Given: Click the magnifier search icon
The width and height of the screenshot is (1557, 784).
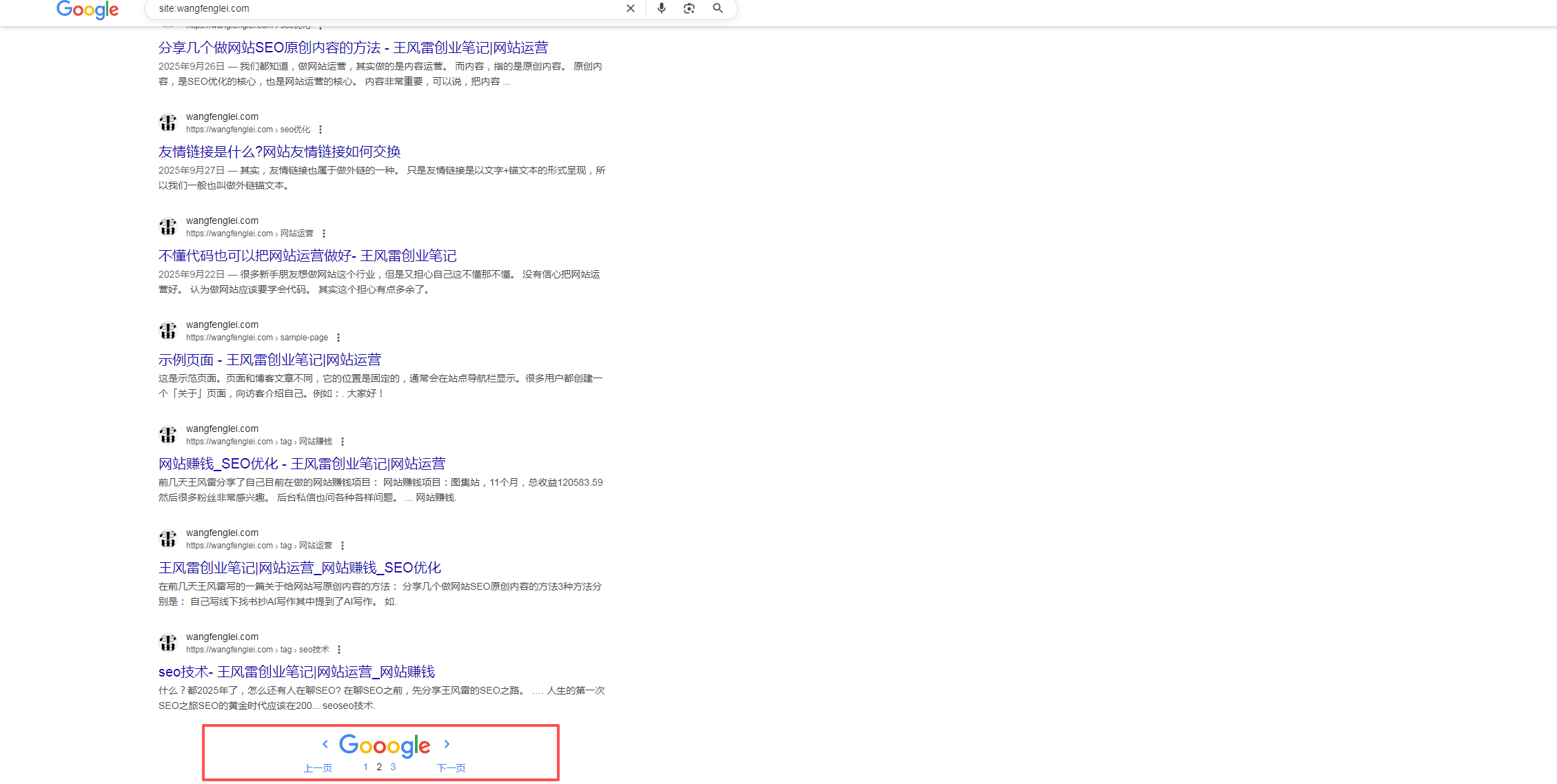Looking at the screenshot, I should (x=718, y=8).
